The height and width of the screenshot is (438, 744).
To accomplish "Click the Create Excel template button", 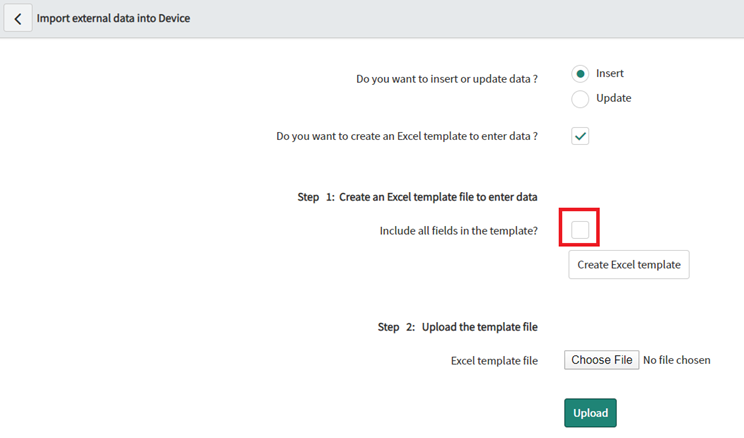I will click(629, 265).
